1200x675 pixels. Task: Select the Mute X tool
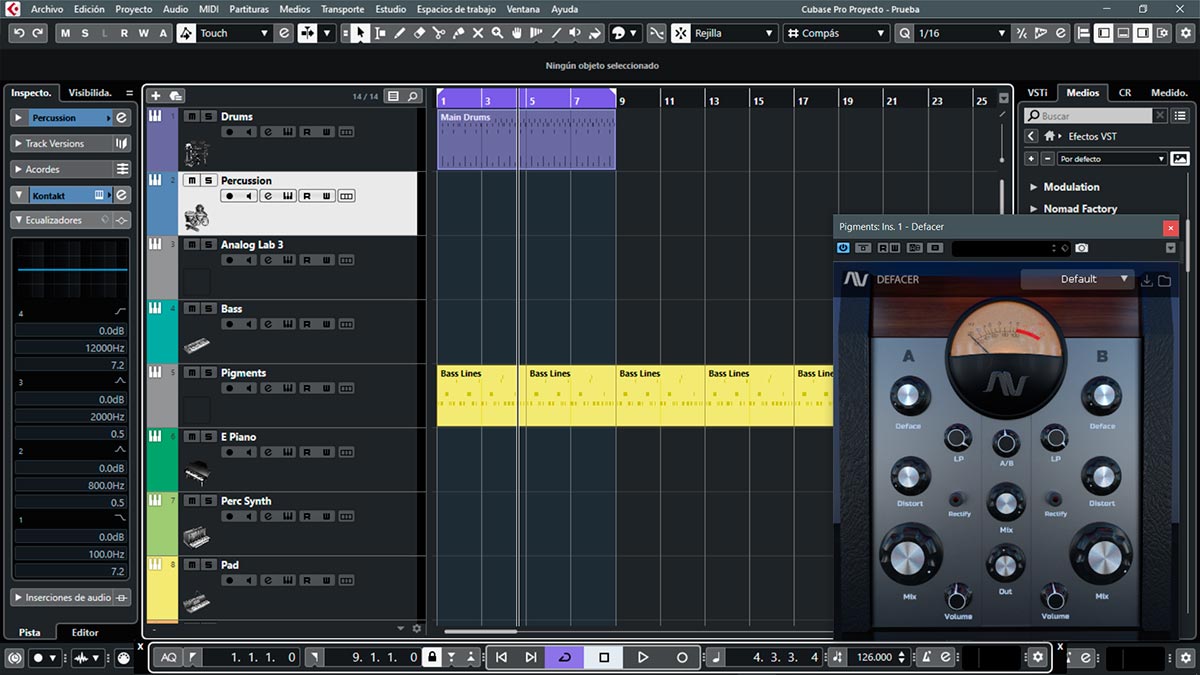coord(478,33)
